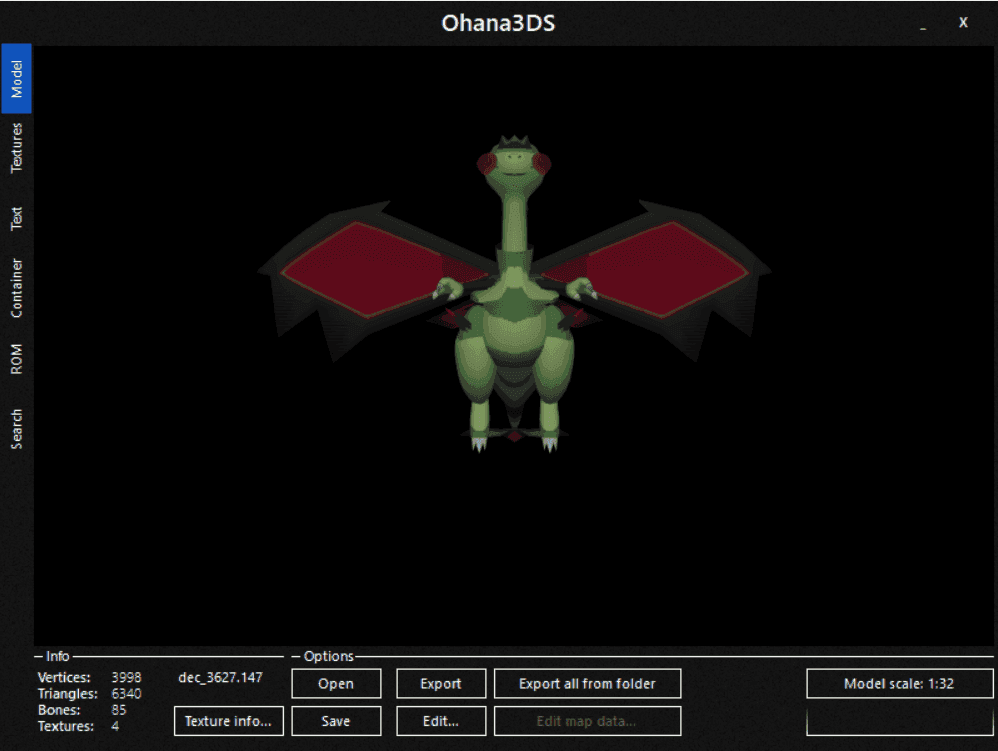Close the Ohana3DS window
998x751 pixels.
963,22
